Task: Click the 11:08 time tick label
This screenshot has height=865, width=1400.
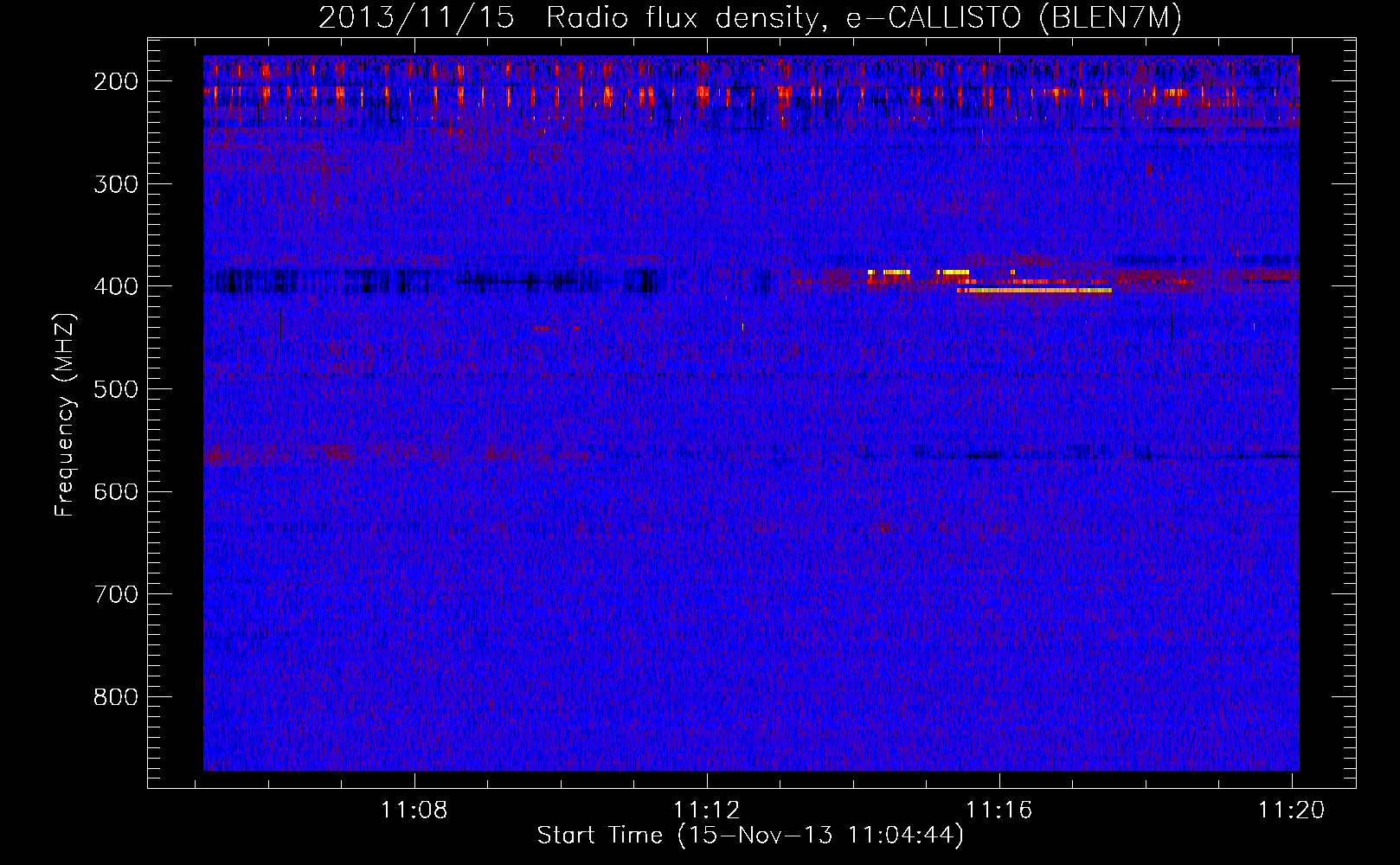Action: pos(414,810)
